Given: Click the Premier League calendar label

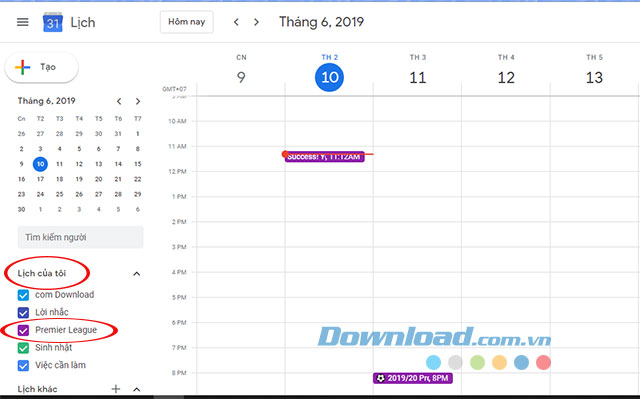Looking at the screenshot, I should click(66, 330).
